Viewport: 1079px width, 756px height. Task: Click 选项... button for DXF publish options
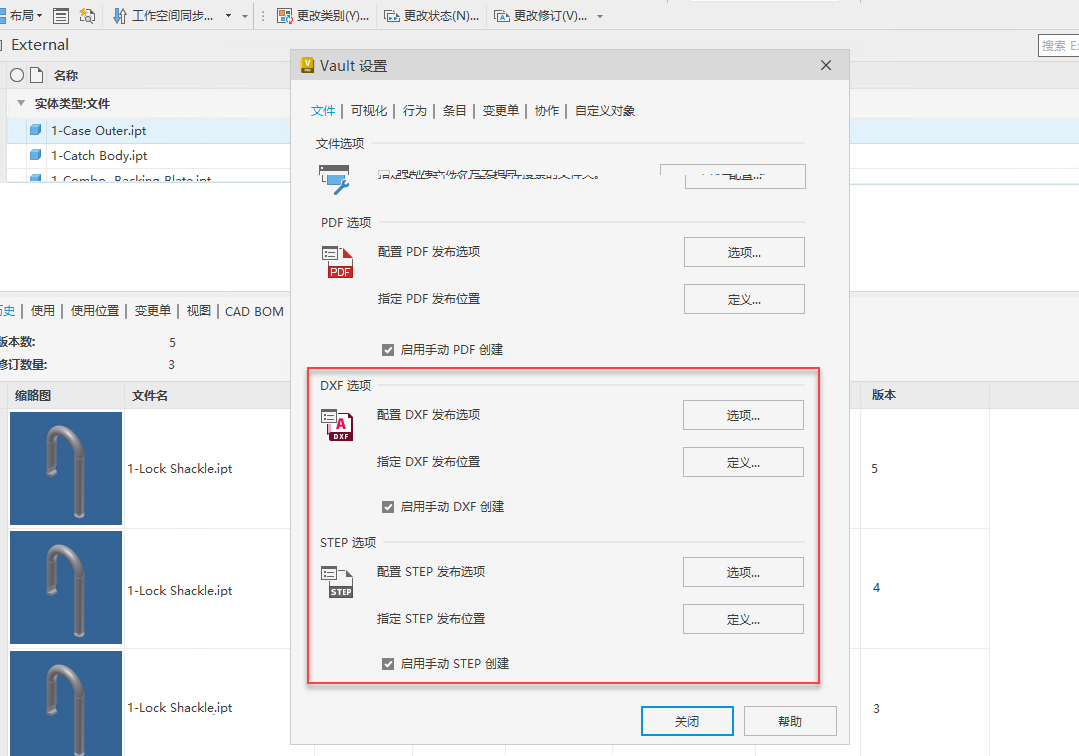[x=743, y=415]
